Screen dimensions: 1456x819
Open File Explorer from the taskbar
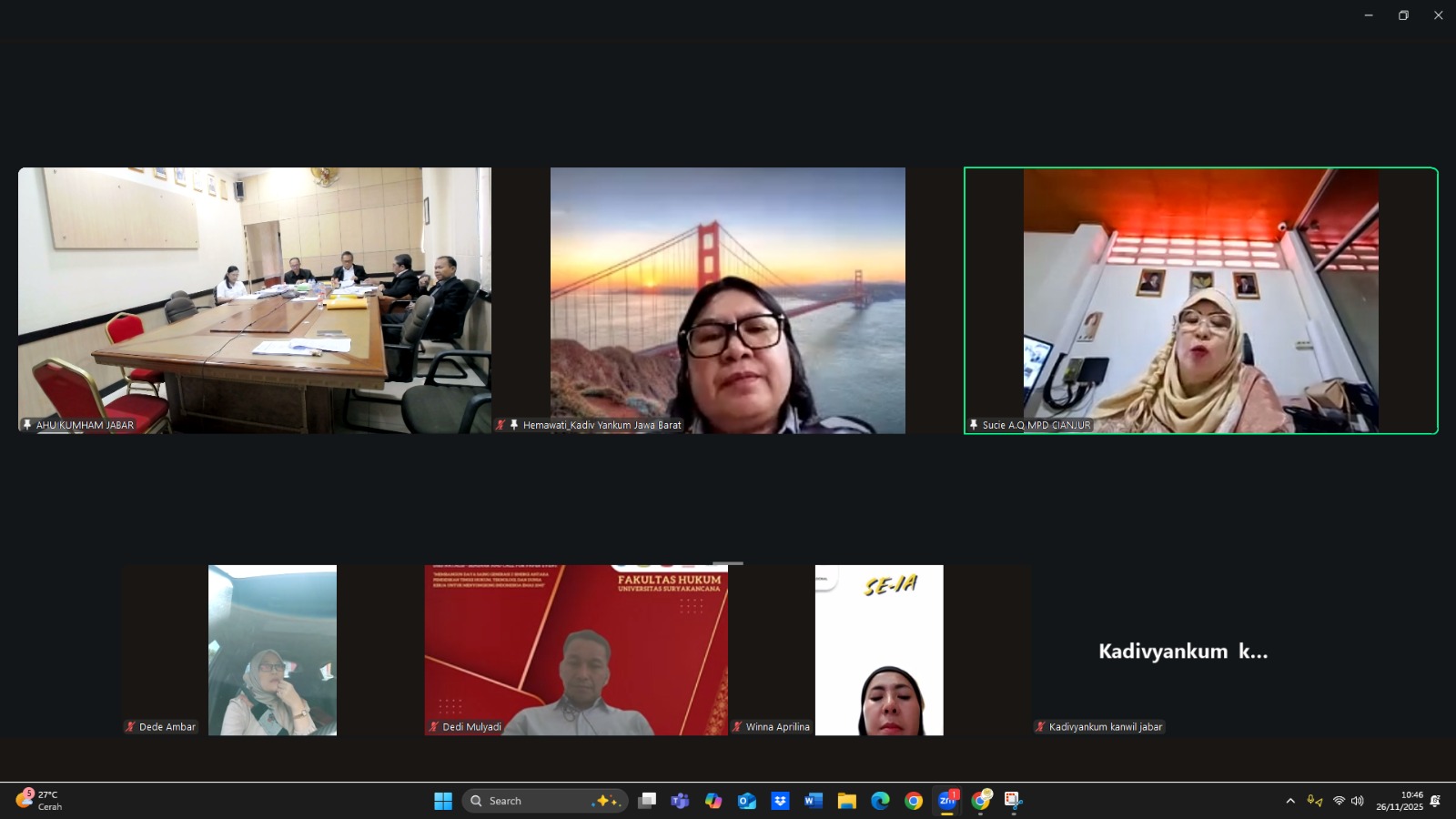coord(847,801)
